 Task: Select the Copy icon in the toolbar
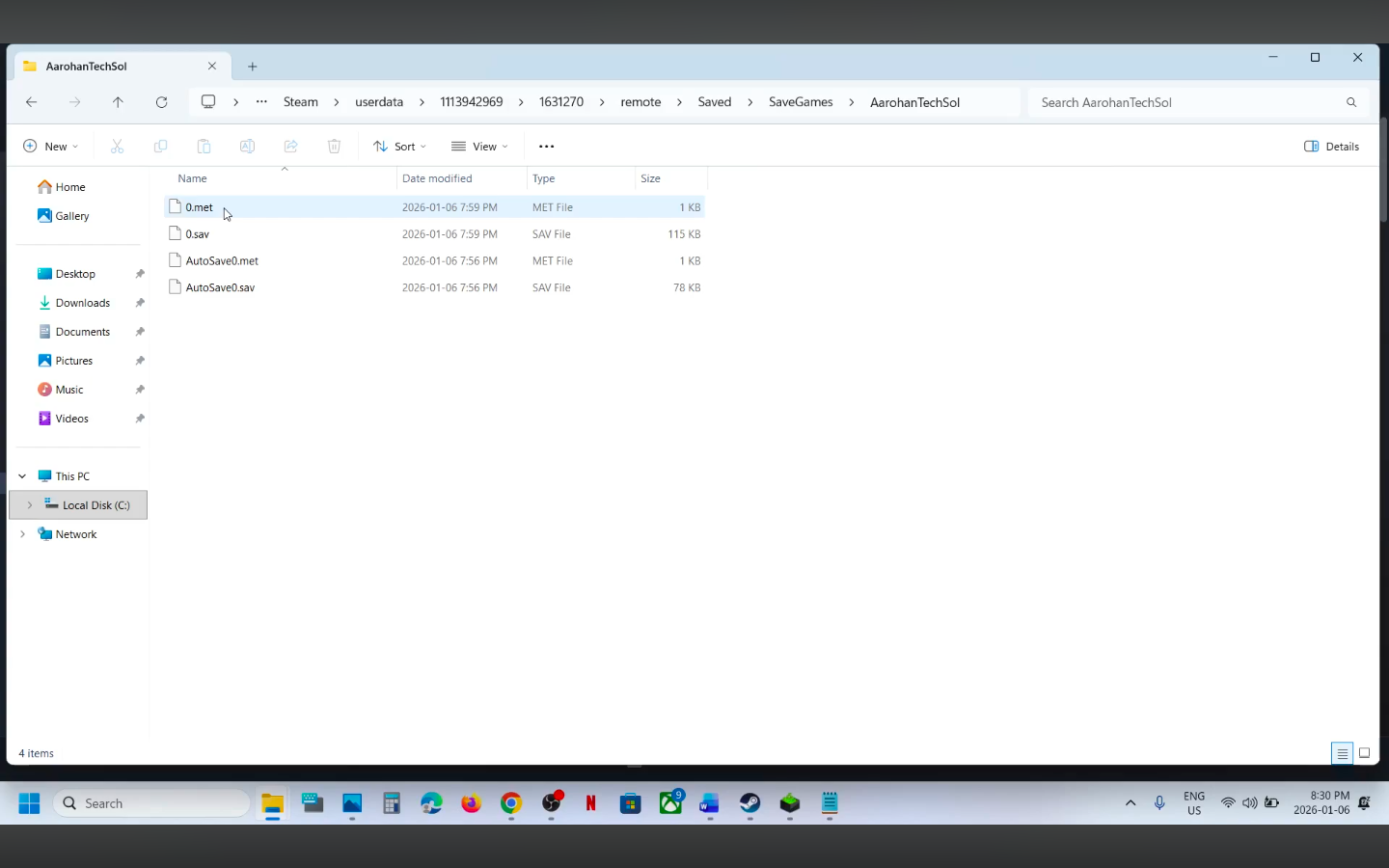coord(160,146)
